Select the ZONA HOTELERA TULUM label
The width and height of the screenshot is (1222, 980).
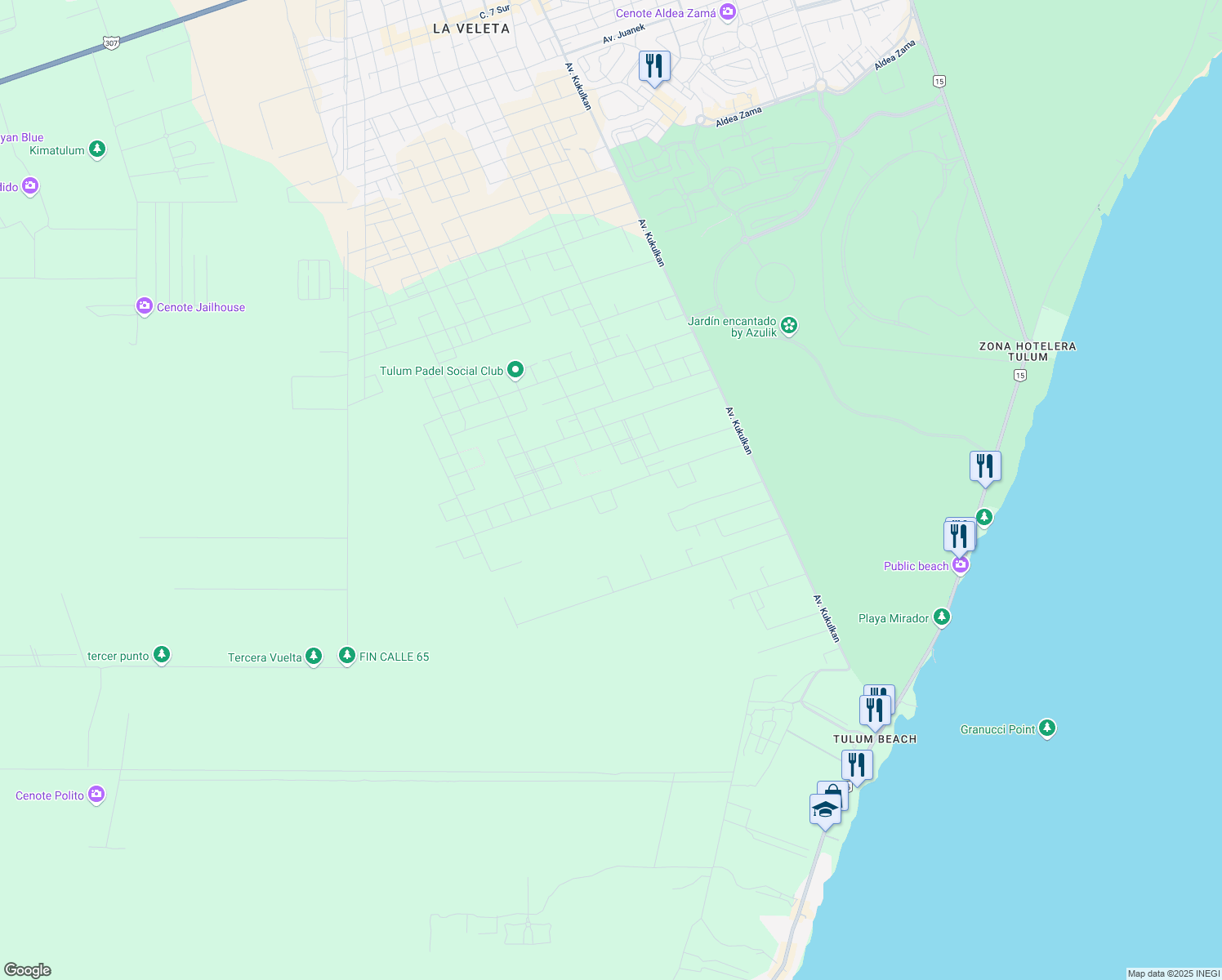[x=1028, y=351]
